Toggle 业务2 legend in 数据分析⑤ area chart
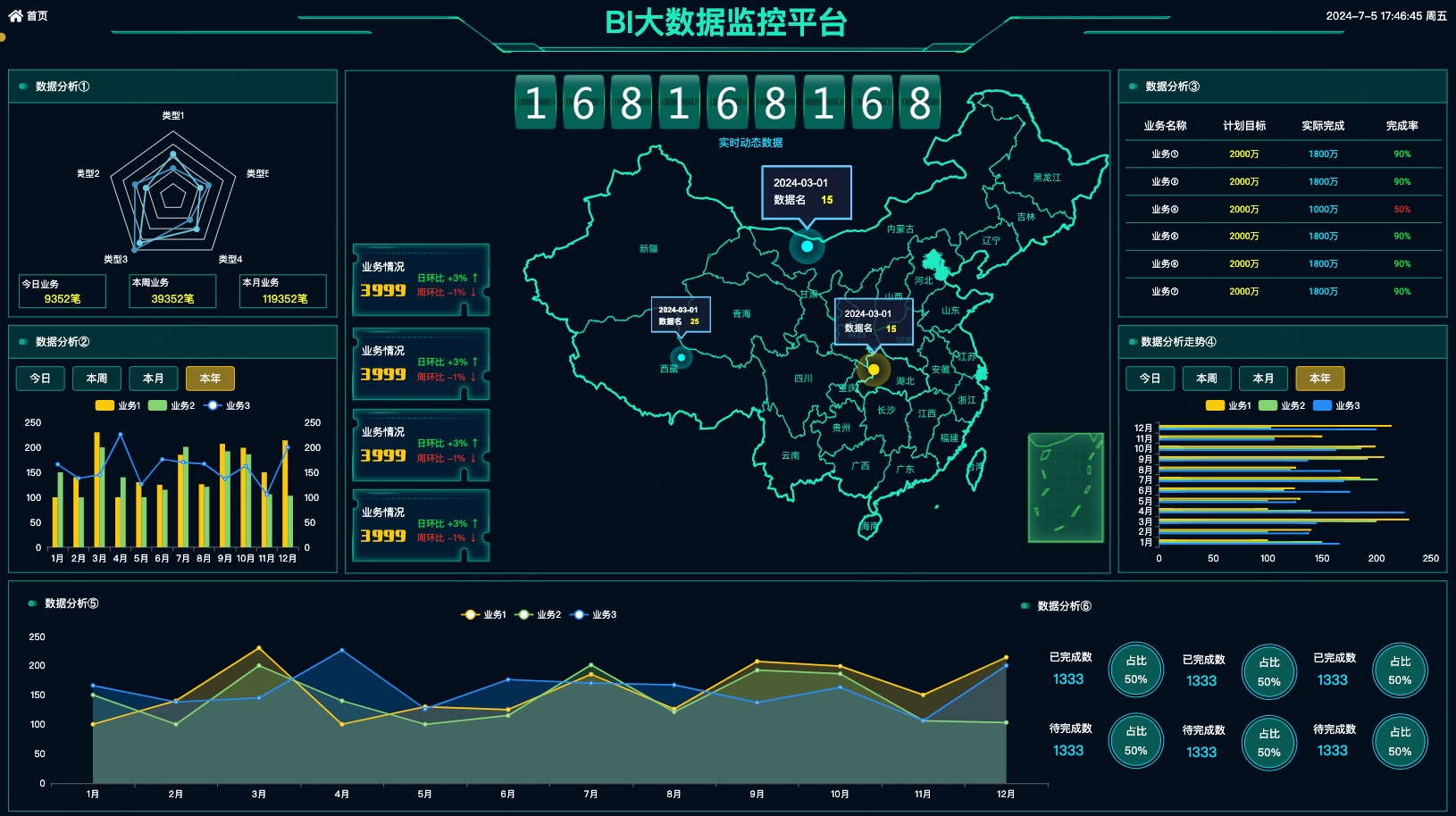The height and width of the screenshot is (816, 1456). pyautogui.click(x=539, y=614)
